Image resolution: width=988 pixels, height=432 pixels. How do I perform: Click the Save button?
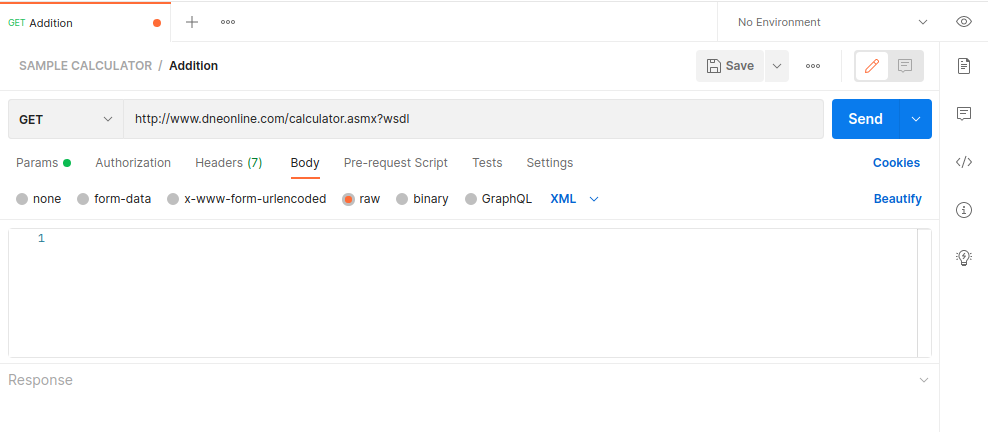[x=730, y=66]
